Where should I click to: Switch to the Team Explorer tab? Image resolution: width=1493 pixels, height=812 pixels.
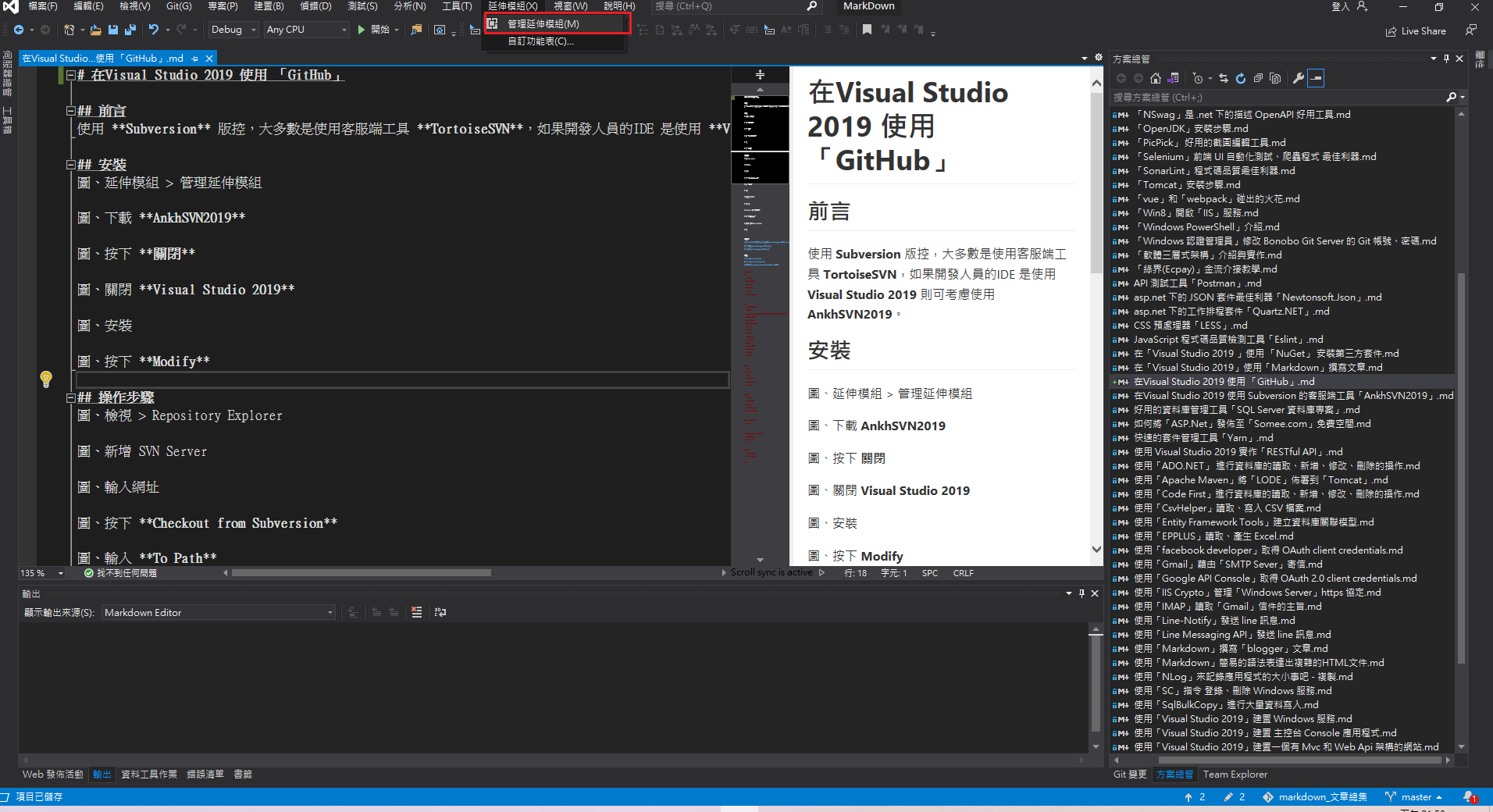coord(1235,775)
